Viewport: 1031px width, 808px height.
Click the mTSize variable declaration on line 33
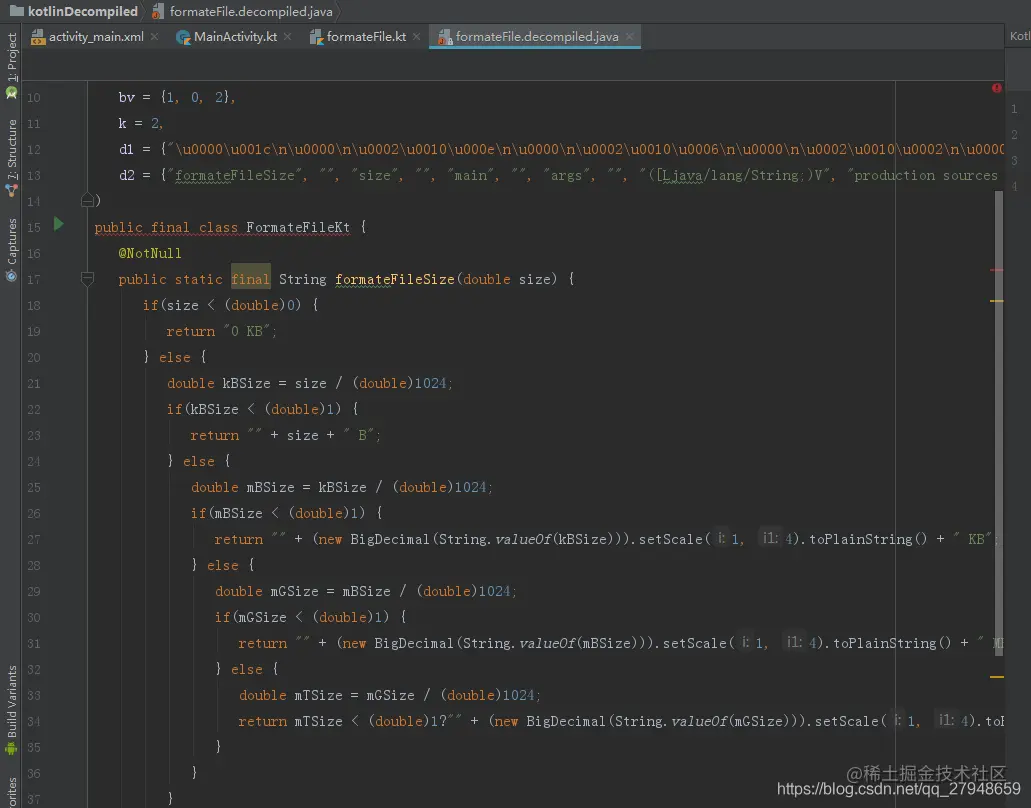(x=318, y=695)
